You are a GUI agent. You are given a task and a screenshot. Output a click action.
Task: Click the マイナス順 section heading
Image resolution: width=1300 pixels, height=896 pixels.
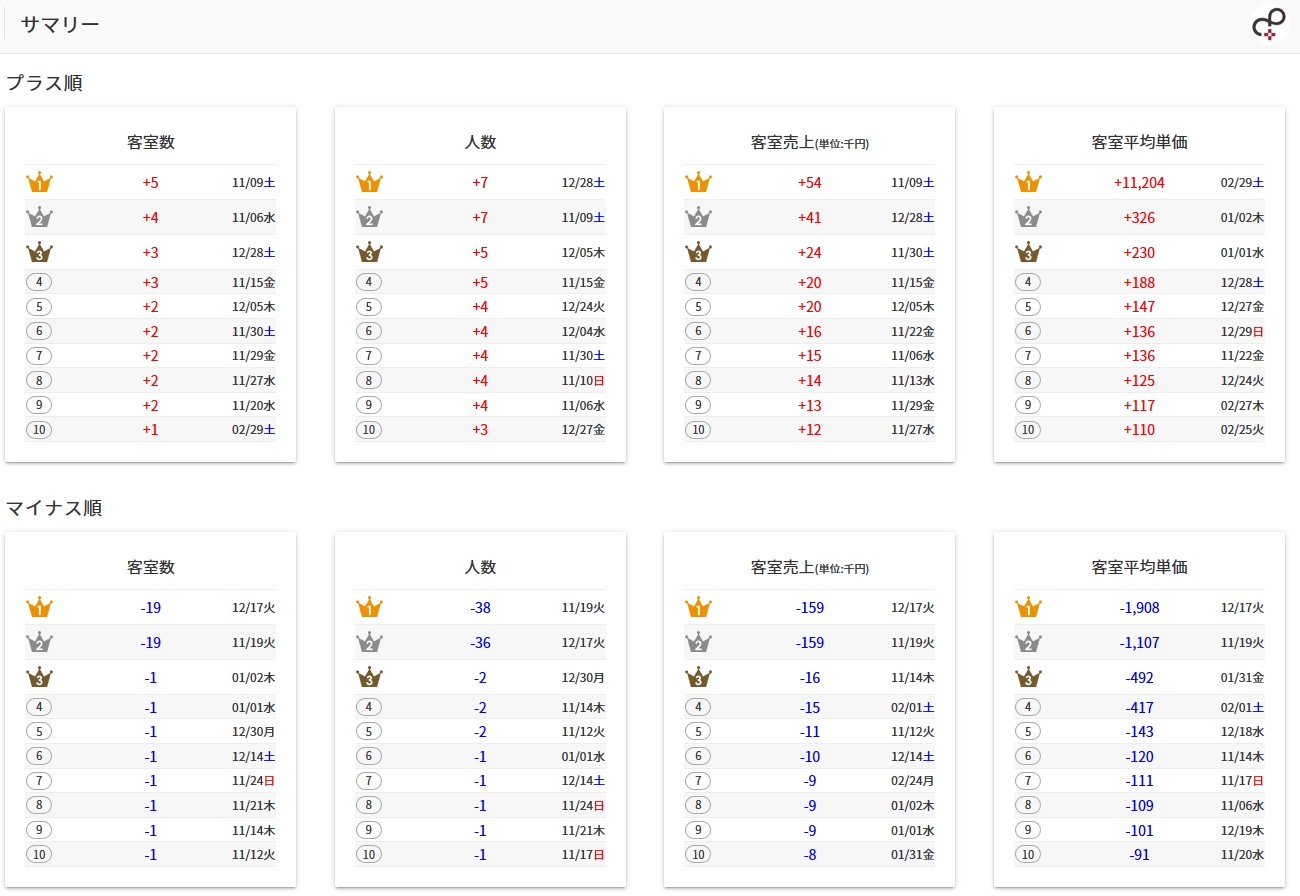(54, 508)
